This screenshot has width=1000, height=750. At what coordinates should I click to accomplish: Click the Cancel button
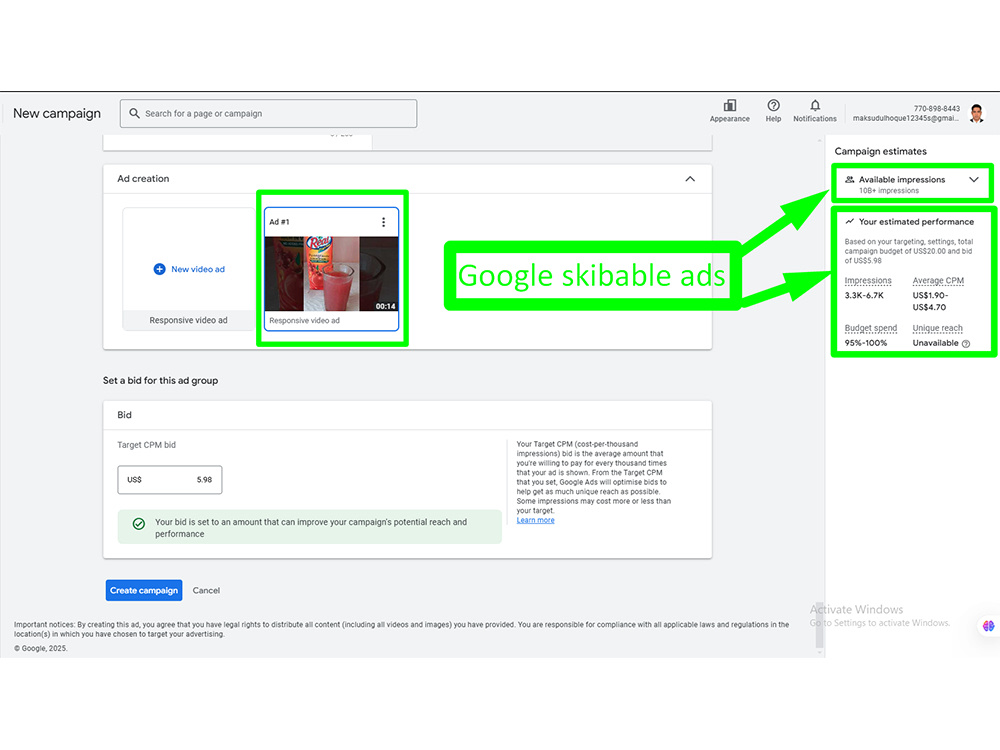coord(206,591)
